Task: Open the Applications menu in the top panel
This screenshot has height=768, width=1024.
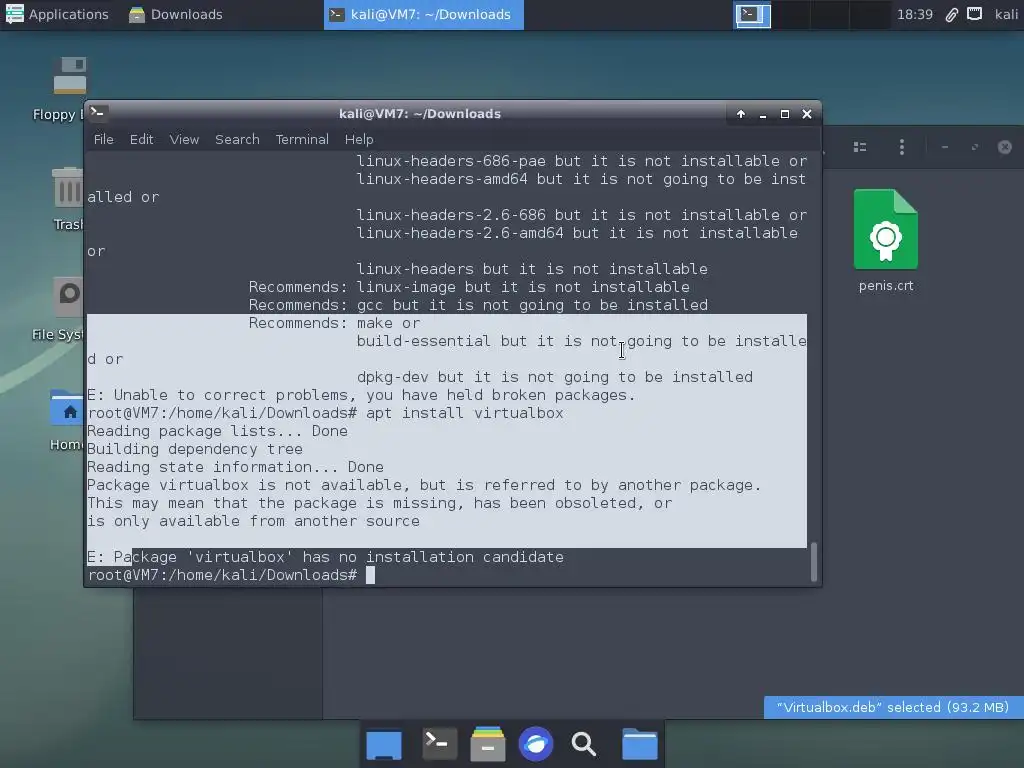Action: (57, 14)
